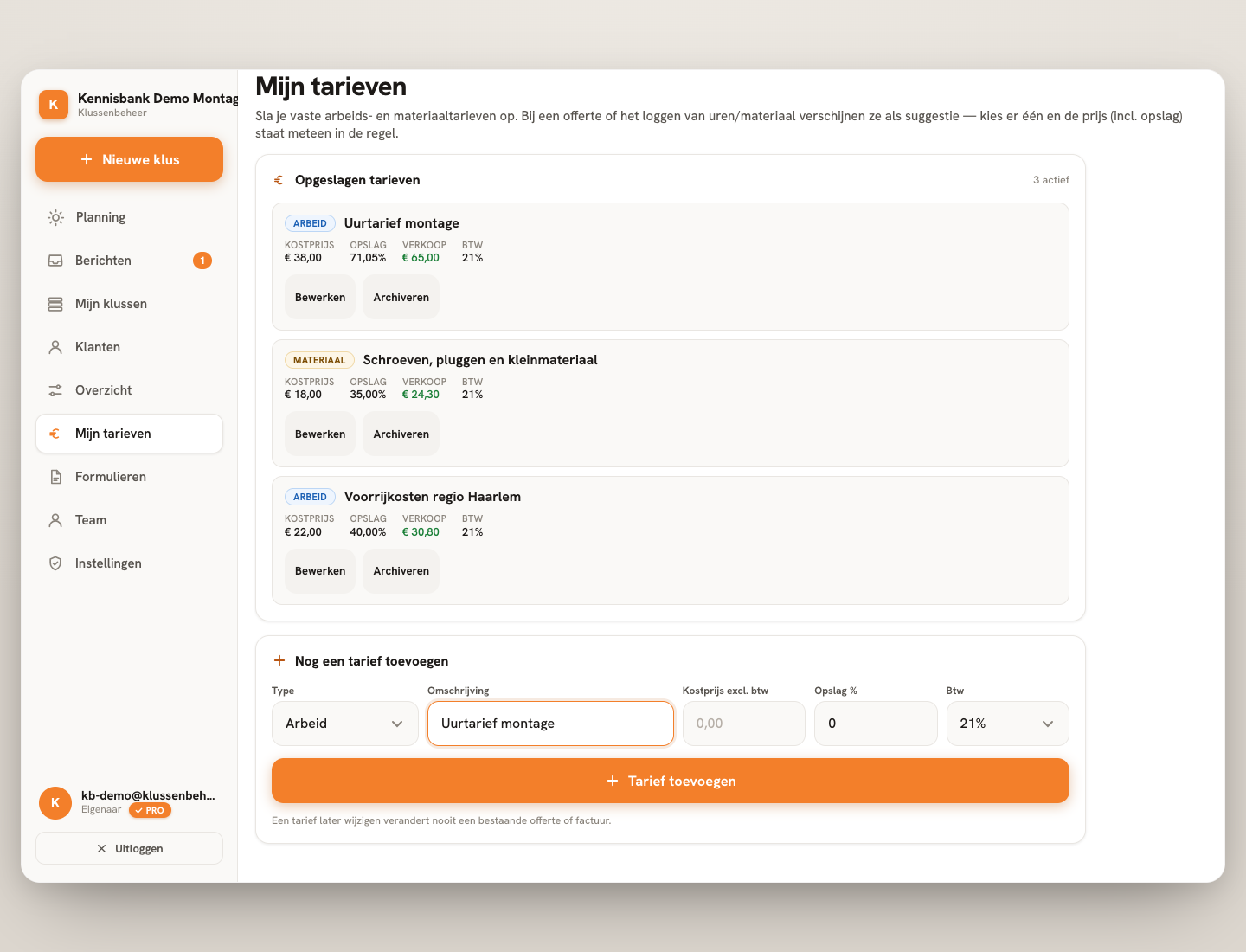Click the Mijn klussen stack icon
The image size is (1246, 952).
(x=55, y=304)
